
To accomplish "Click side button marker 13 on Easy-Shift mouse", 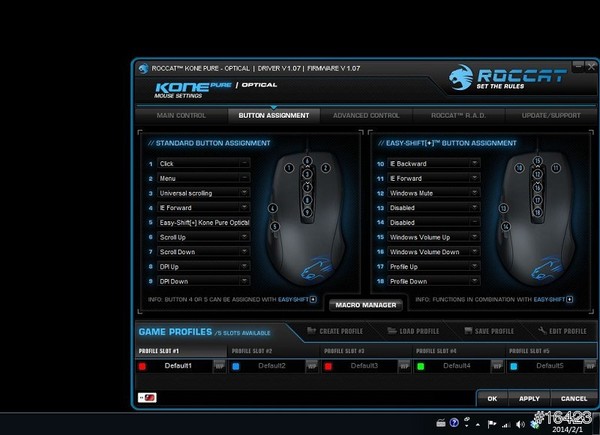I will coord(503,208).
